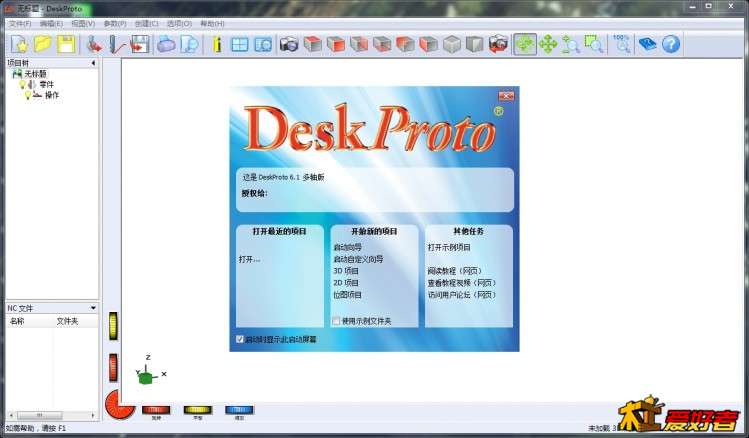Click the four-pane window layout icon
This screenshot has height=438, width=749.
coord(240,44)
